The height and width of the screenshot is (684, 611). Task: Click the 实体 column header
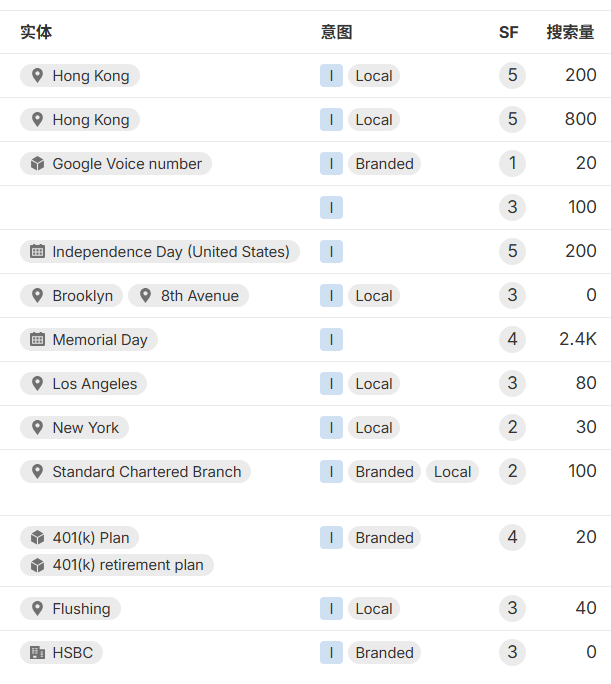(36, 32)
